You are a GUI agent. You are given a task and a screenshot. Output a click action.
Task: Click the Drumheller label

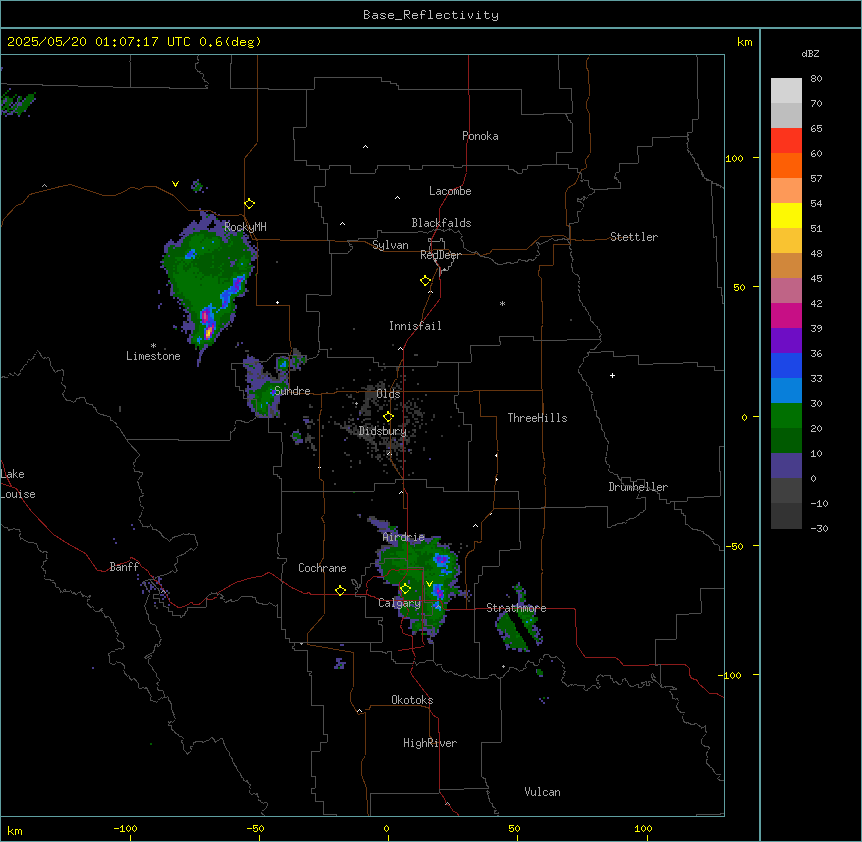tap(638, 487)
